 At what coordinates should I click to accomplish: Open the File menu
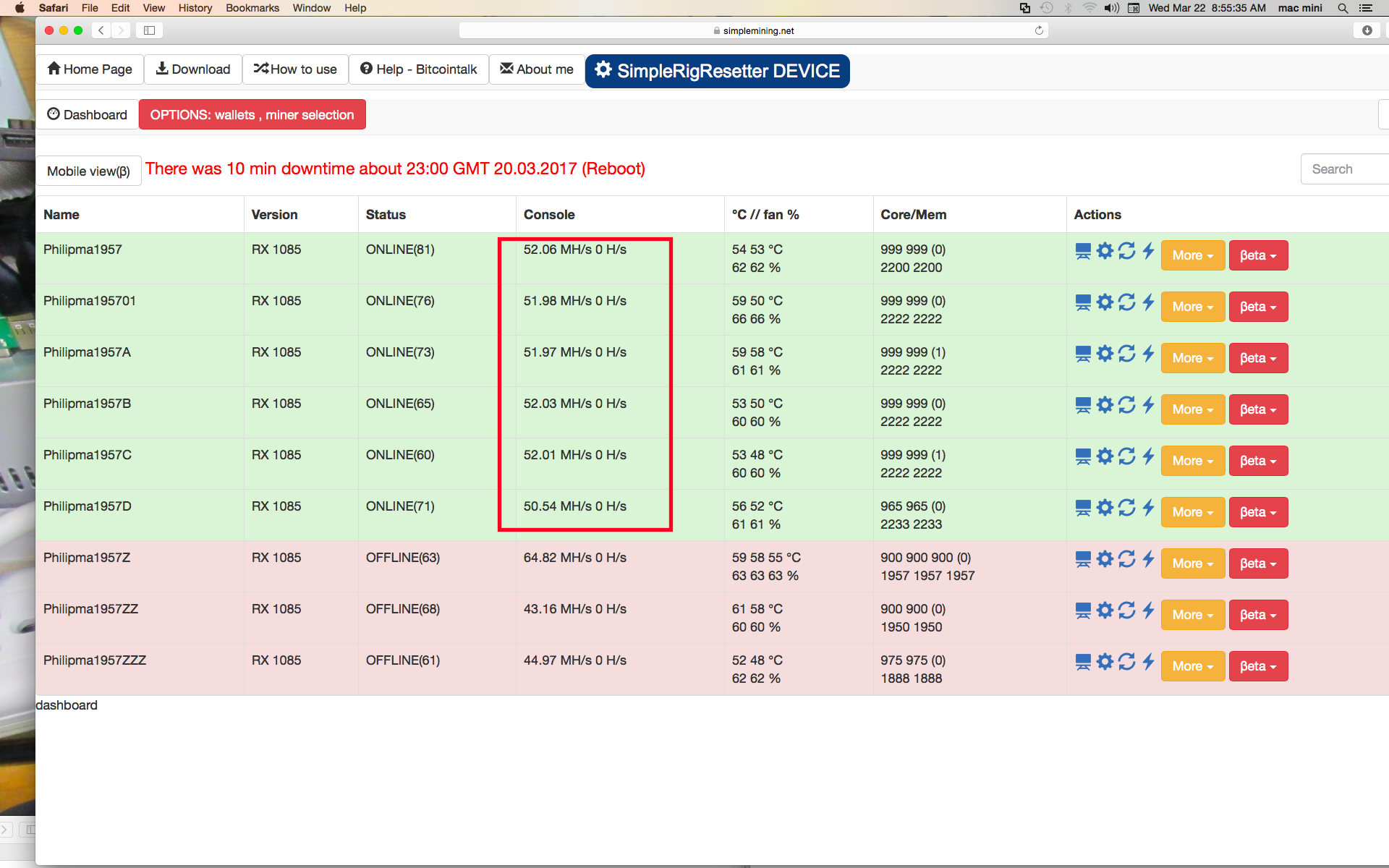90,8
